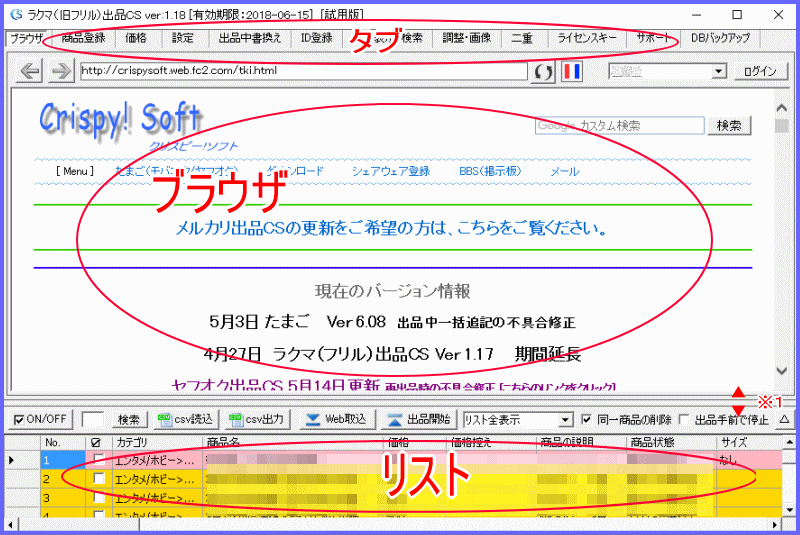Open the account dropdown beside ログイン
Image resolution: width=800 pixels, height=535 pixels.
[718, 71]
